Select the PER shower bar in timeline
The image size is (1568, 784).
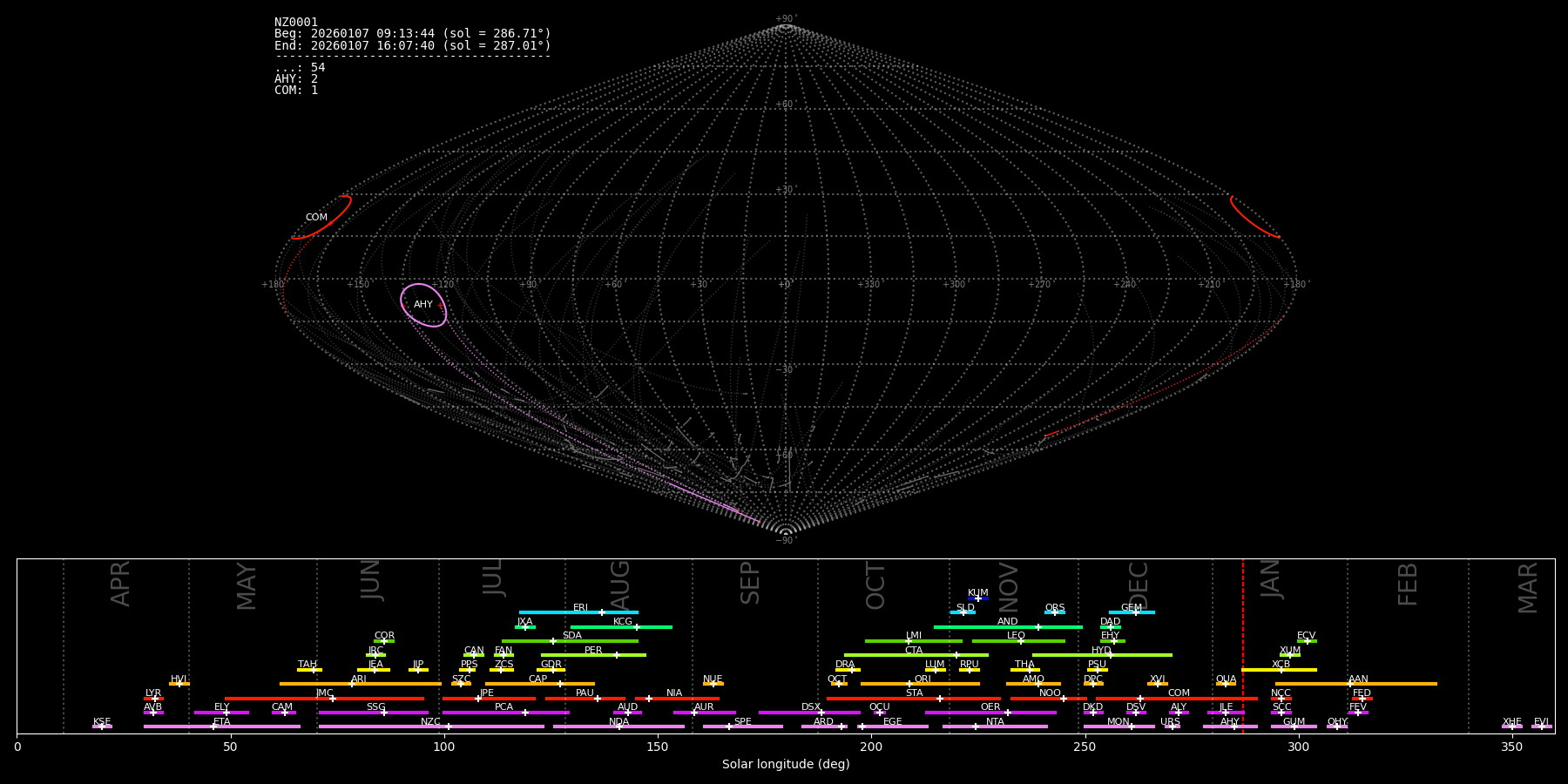click(593, 654)
